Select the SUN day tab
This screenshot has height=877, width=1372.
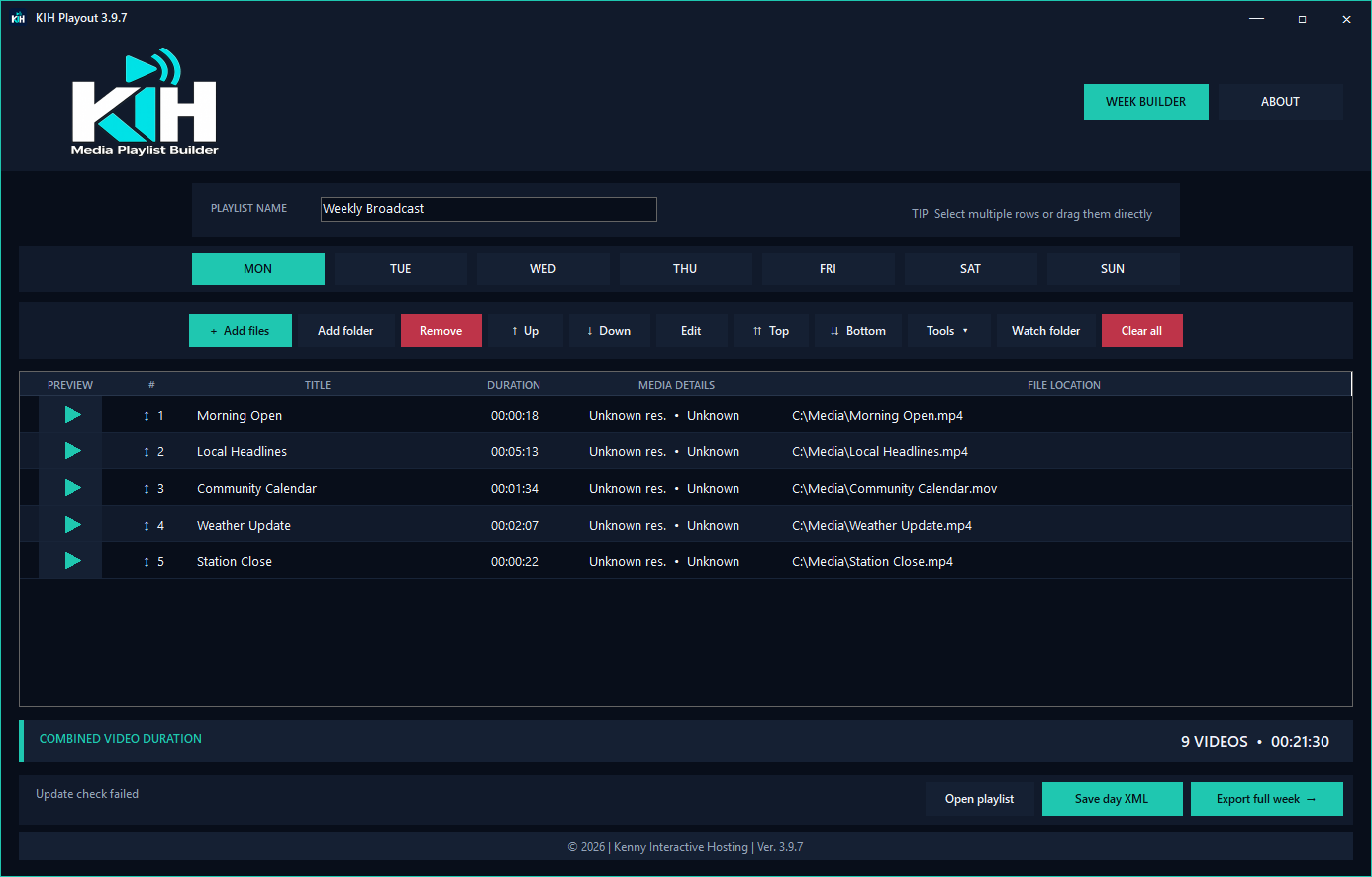coord(1114,269)
